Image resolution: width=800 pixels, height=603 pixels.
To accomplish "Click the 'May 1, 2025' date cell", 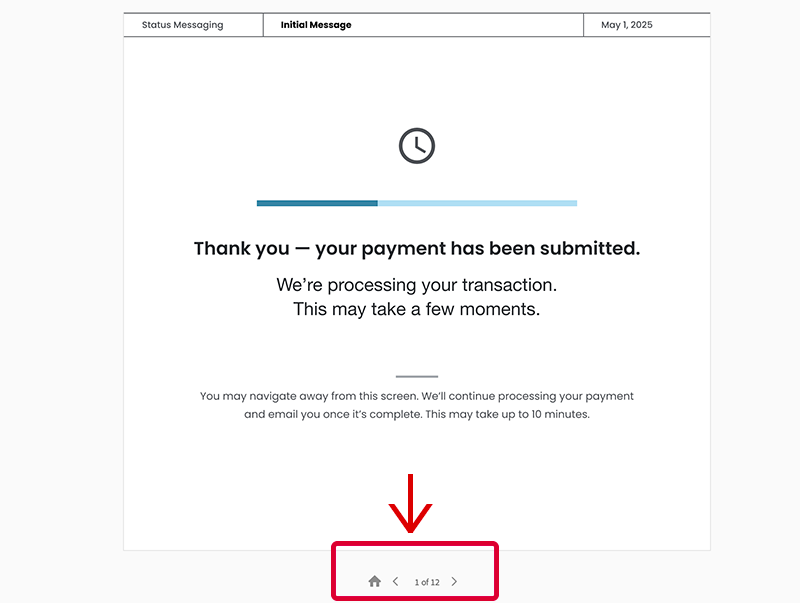I will coord(627,25).
